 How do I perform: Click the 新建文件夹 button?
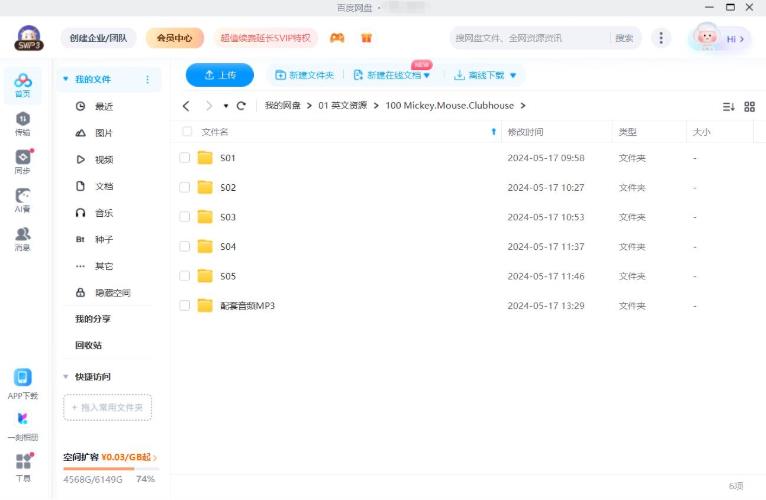[305, 75]
